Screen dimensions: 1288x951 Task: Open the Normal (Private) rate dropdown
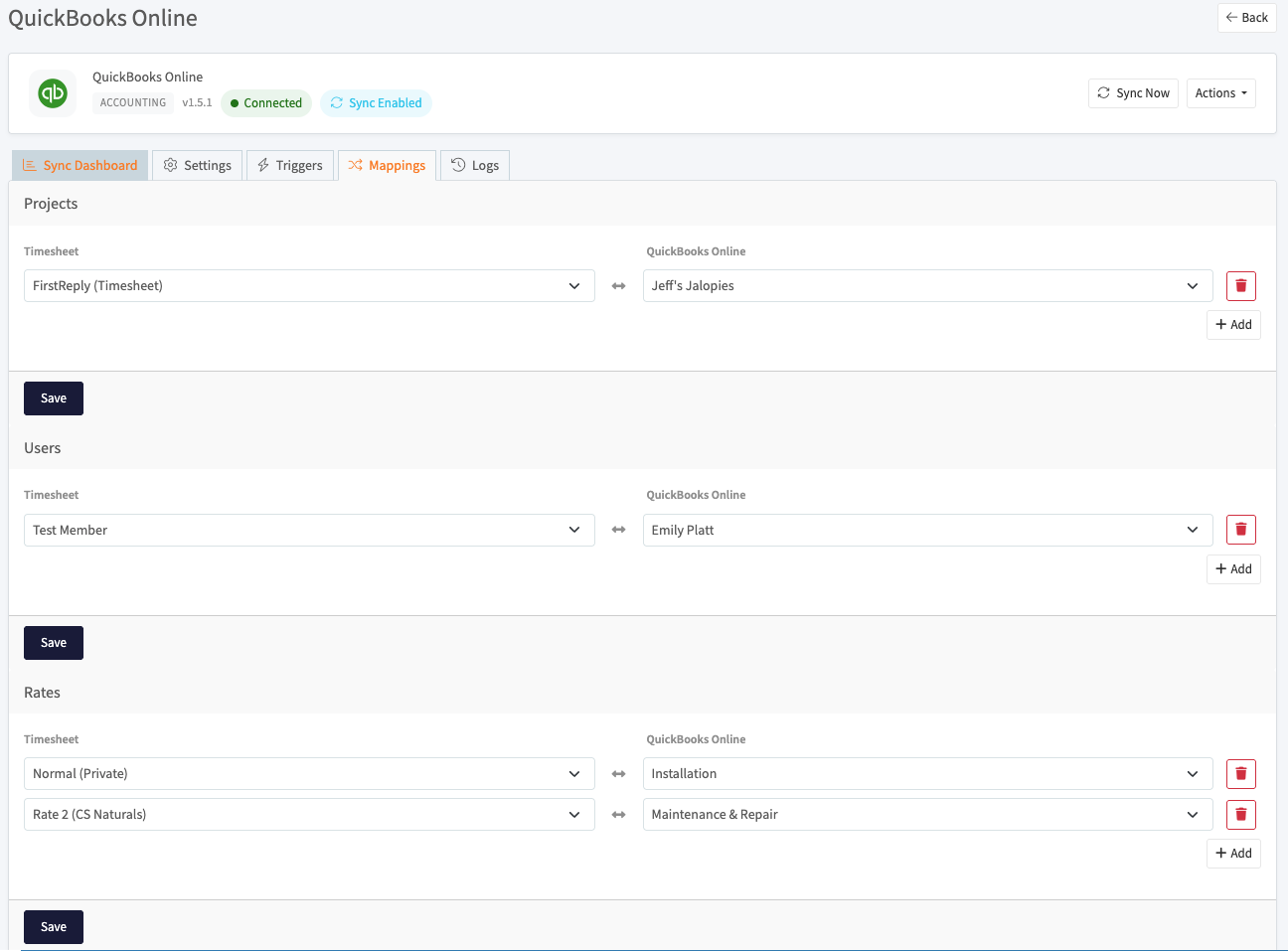click(309, 774)
